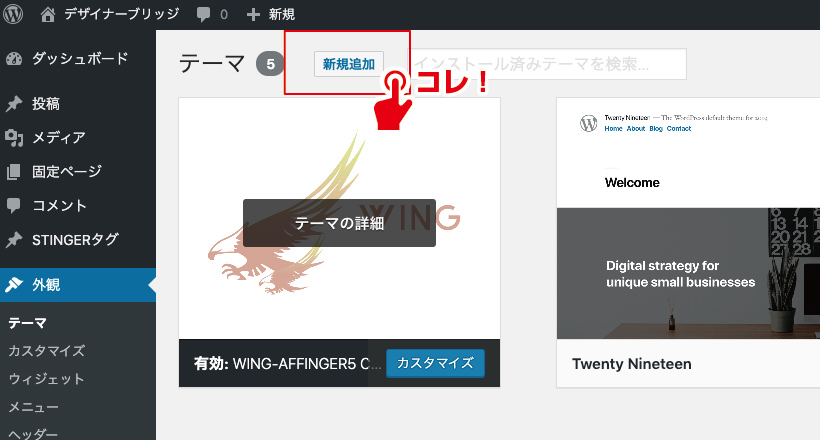
Task: Click the 固定ページ pages icon
Action: coord(14,172)
